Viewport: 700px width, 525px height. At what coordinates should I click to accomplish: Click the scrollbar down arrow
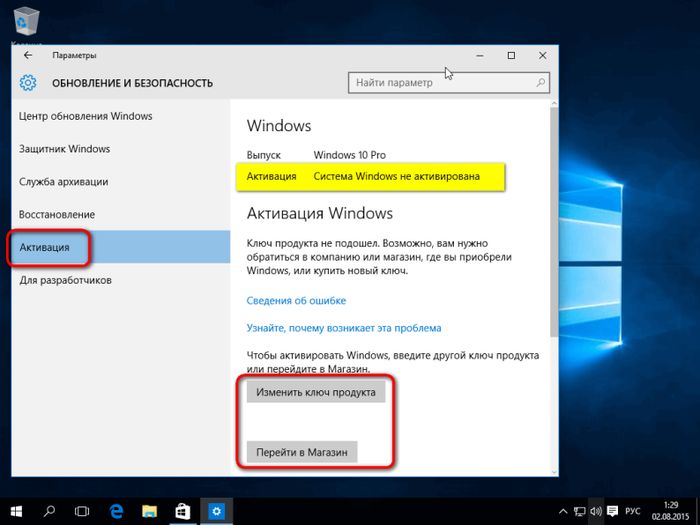point(554,472)
